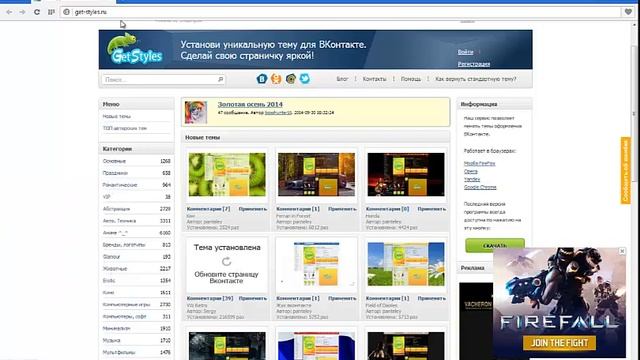Apply the Honda theme via Применить

click(431, 209)
